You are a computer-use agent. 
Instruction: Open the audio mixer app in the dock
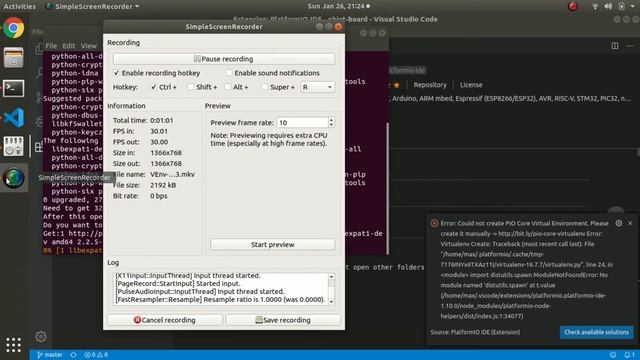[13, 147]
